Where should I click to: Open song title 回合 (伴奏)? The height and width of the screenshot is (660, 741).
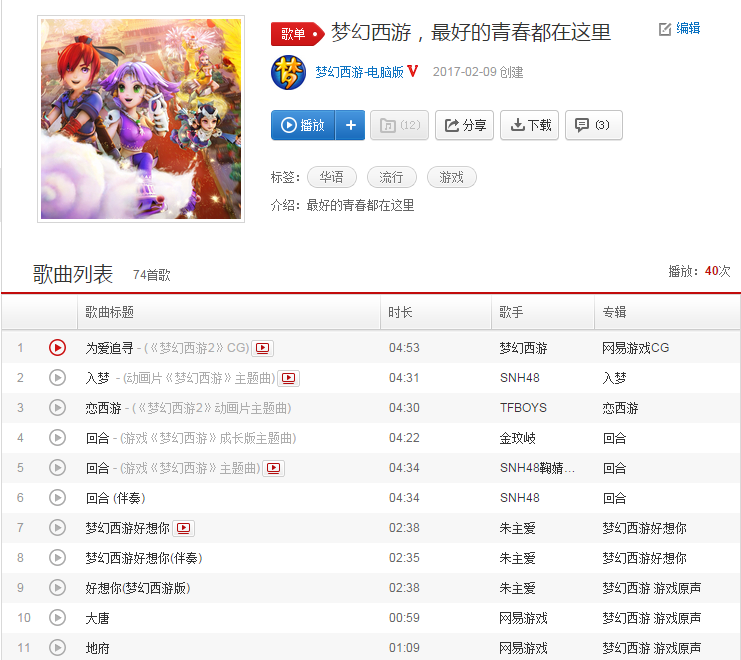115,498
